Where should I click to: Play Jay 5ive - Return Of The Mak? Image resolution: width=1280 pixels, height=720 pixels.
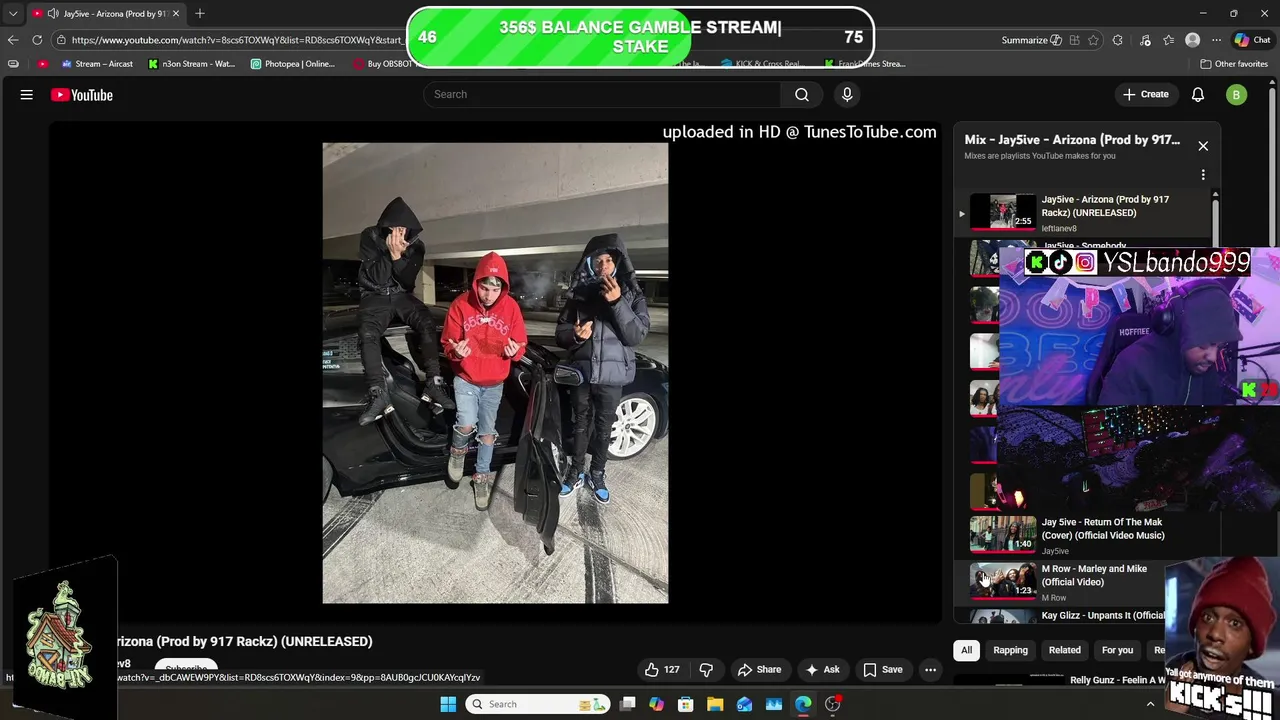[x=1085, y=535]
